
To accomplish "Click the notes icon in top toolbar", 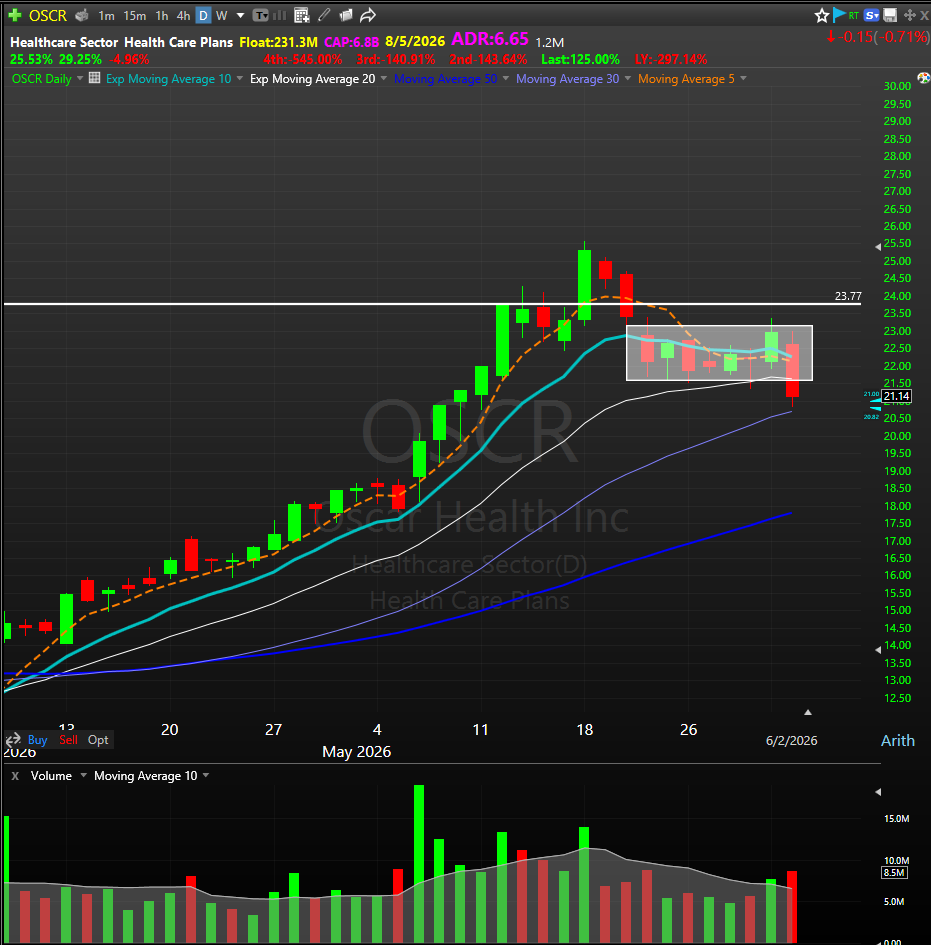I will pos(346,16).
